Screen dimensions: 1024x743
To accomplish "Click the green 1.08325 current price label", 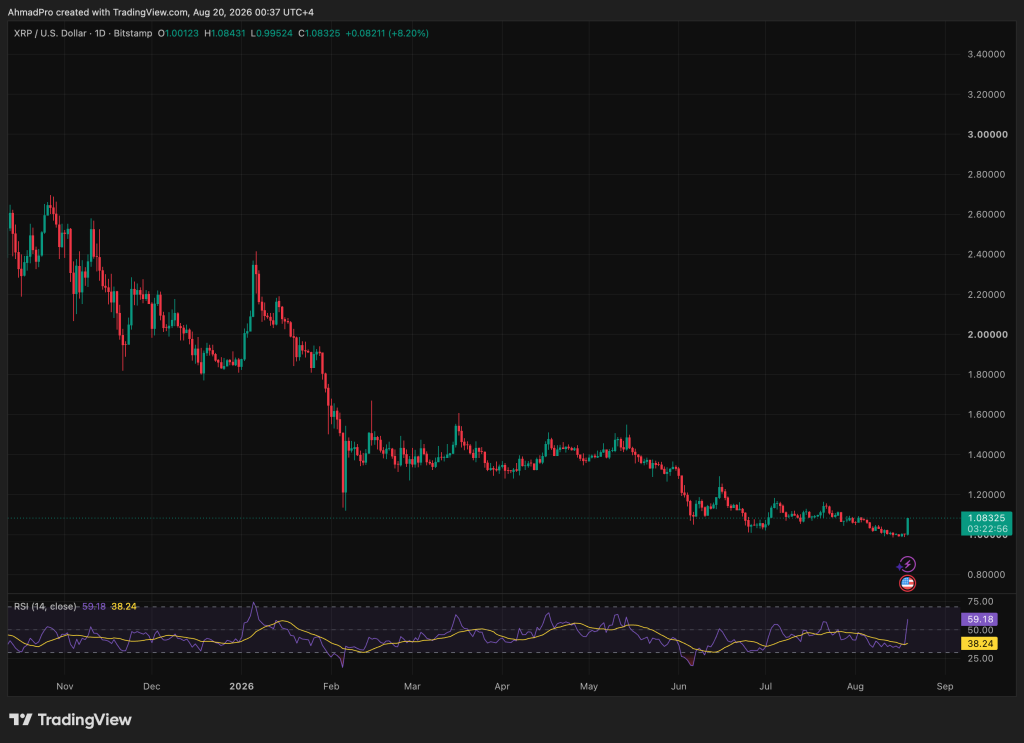I will pyautogui.click(x=986, y=518).
